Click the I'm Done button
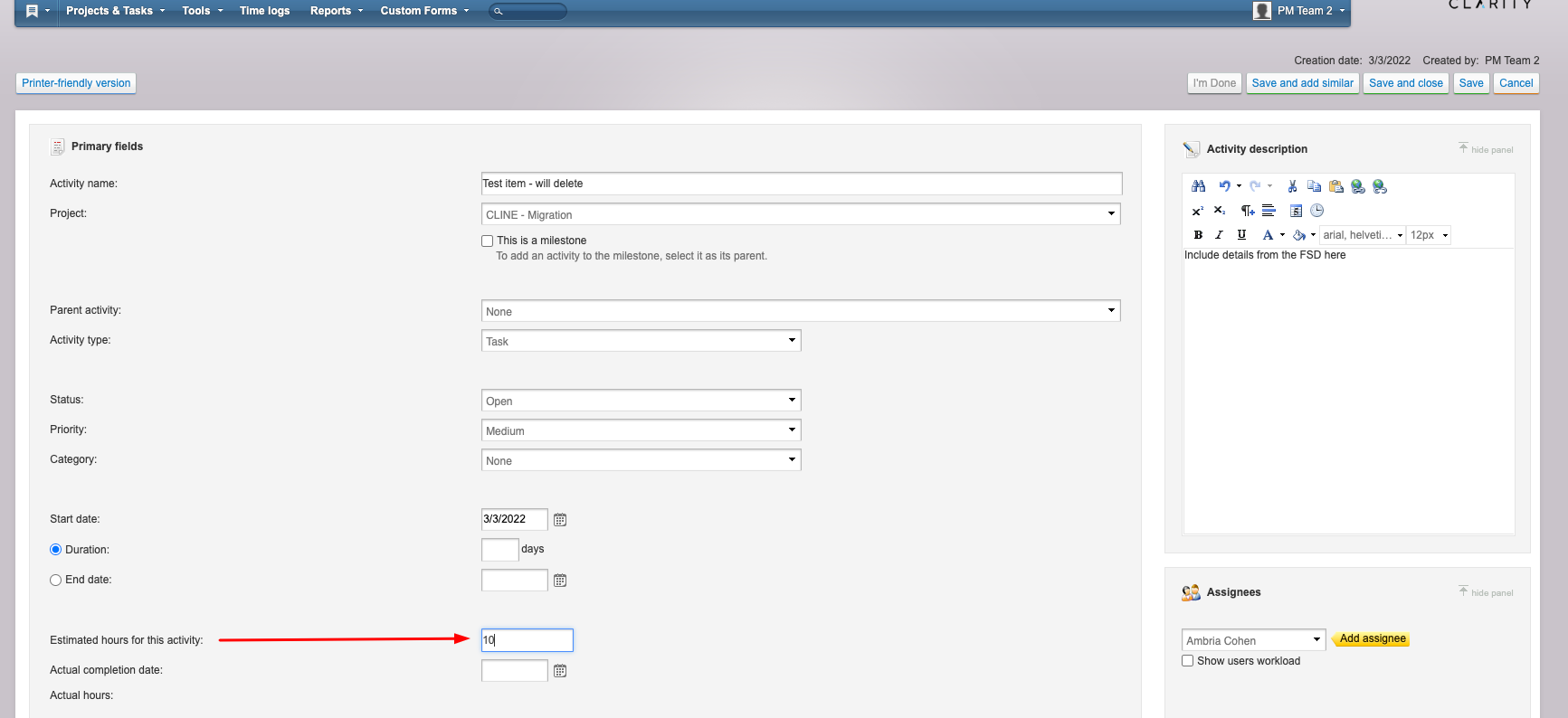The image size is (1568, 718). 1214,83
